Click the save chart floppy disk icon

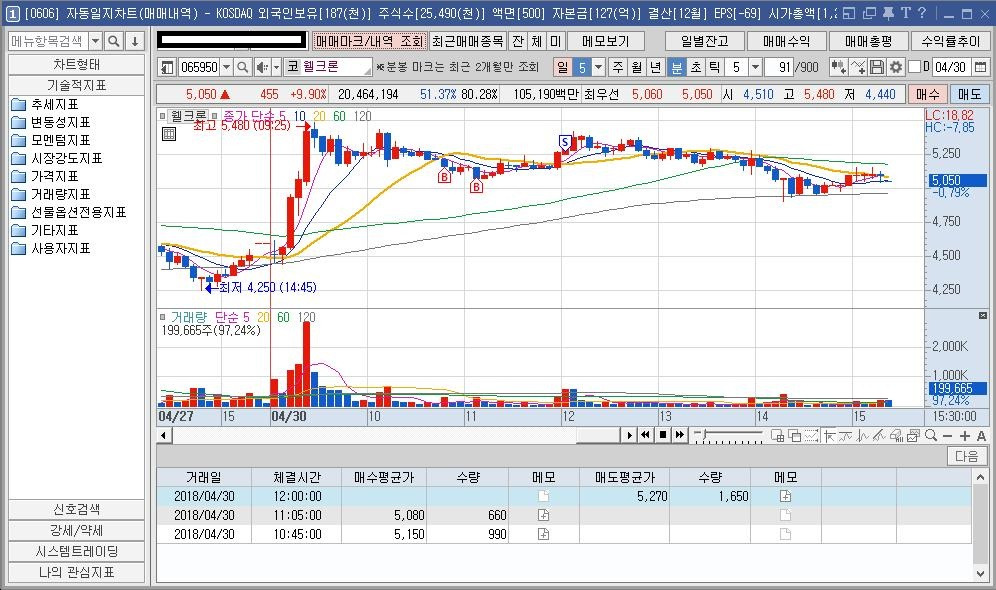(x=877, y=67)
